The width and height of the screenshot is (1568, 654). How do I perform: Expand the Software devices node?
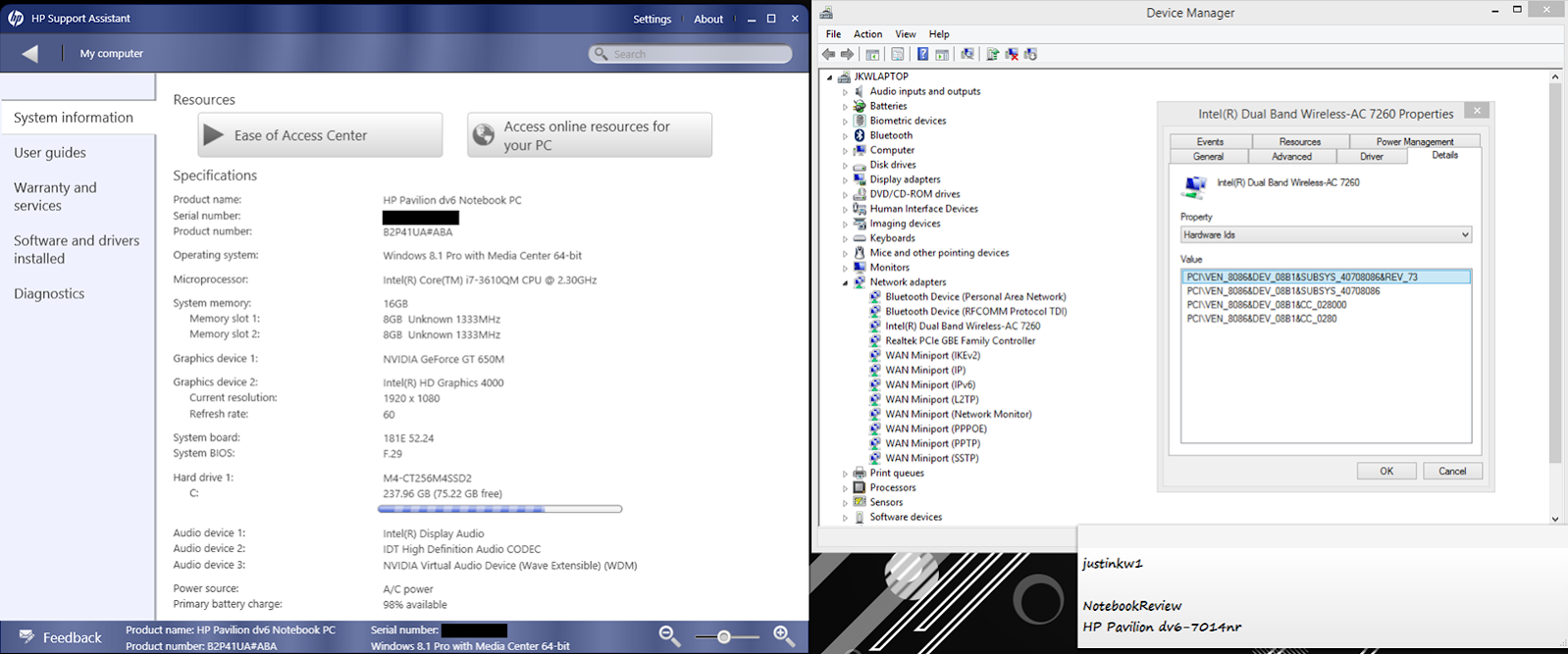[845, 518]
